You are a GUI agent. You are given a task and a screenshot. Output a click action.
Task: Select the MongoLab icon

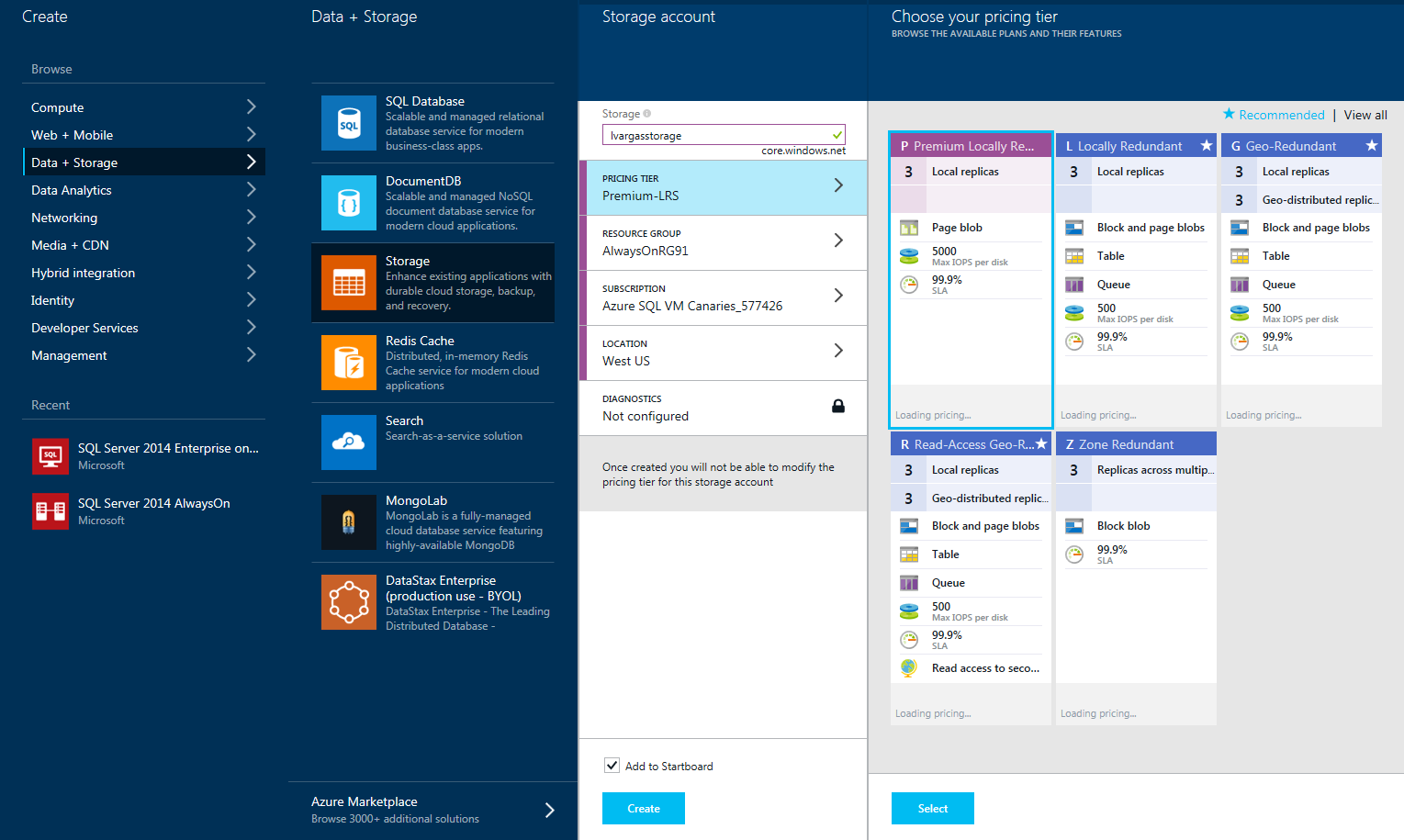pos(349,522)
